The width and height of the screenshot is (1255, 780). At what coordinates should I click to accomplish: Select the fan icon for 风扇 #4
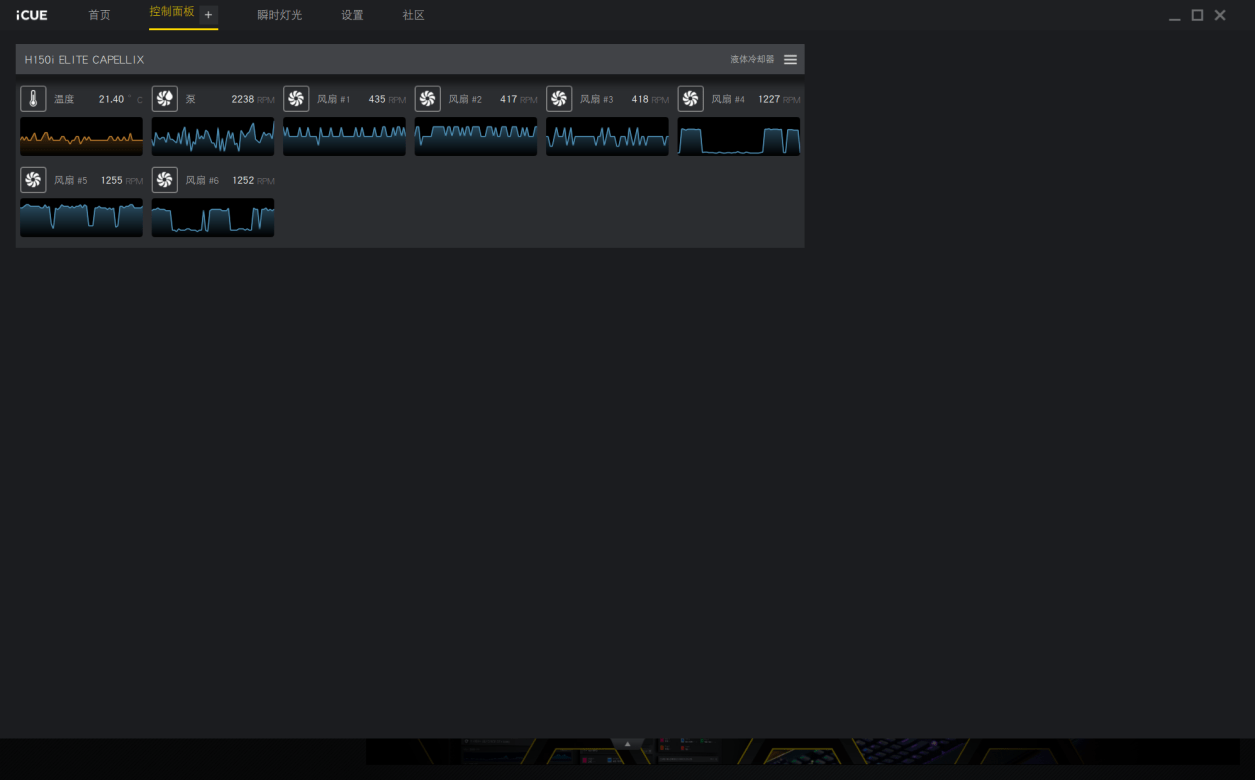(691, 99)
